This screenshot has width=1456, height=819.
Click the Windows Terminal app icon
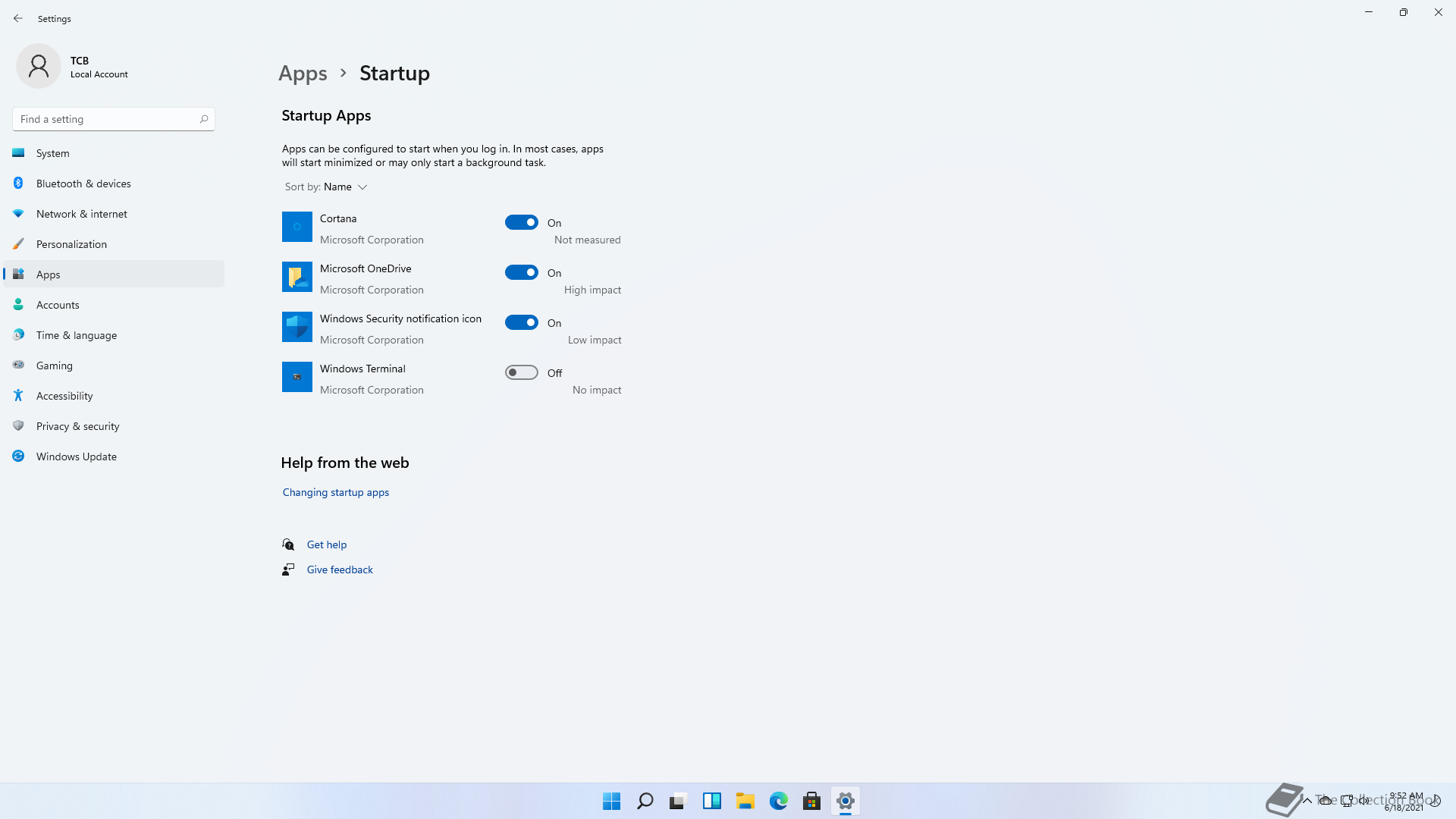click(297, 377)
